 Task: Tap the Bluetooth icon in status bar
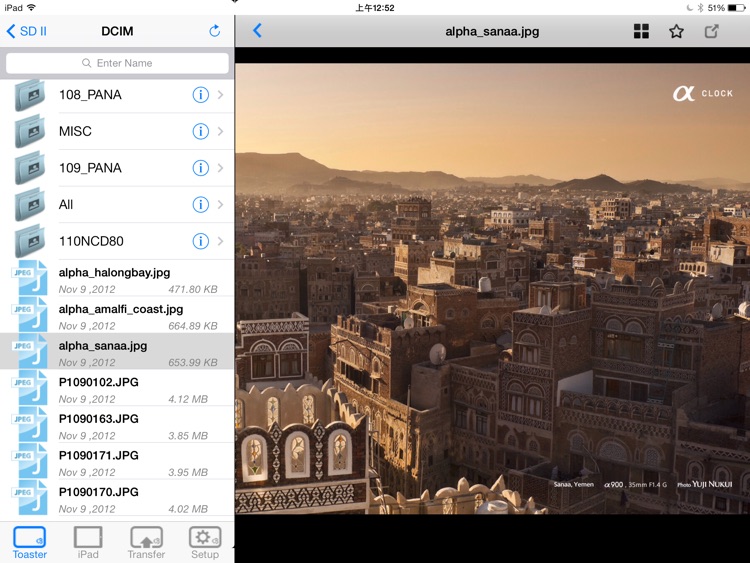tap(700, 8)
